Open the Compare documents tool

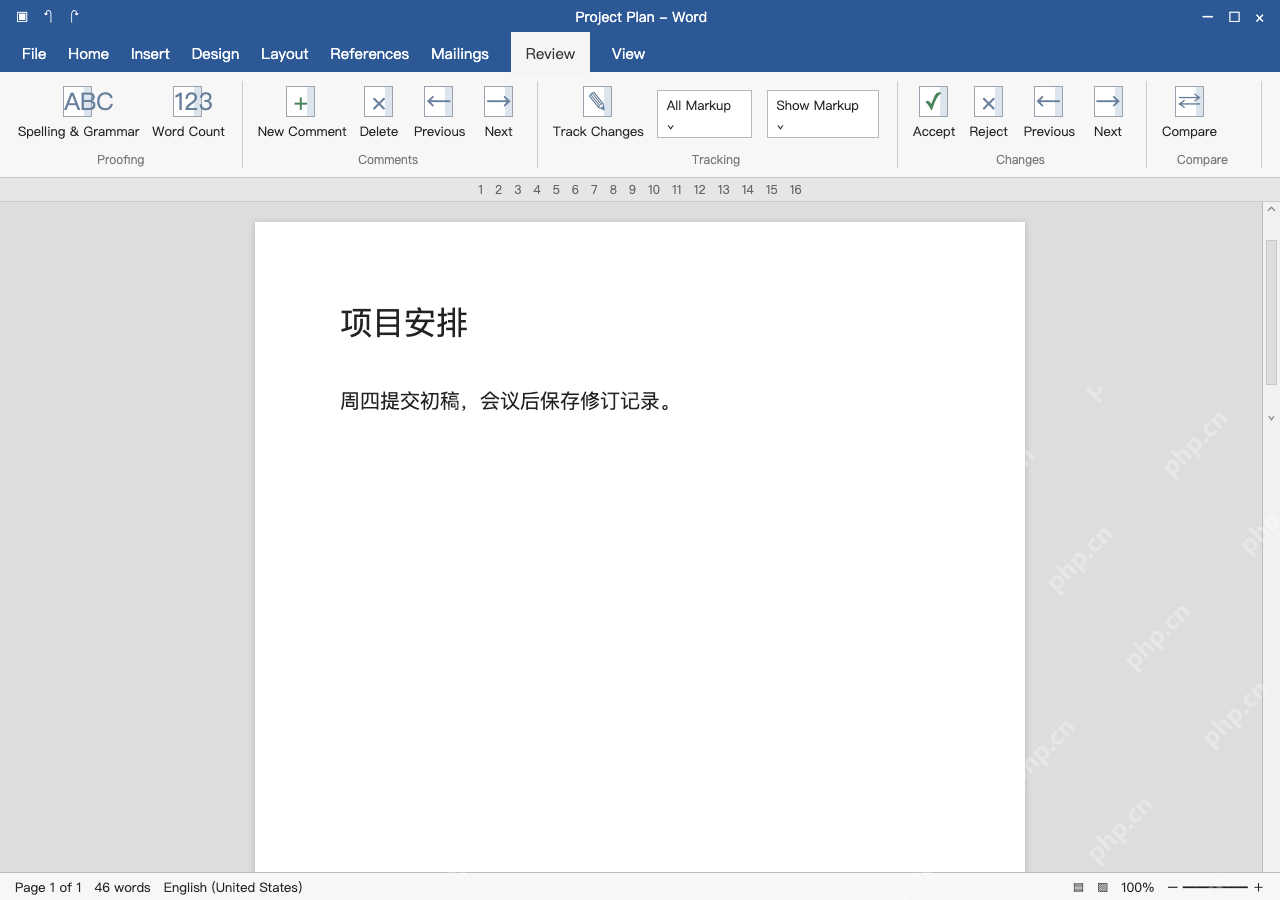pos(1189,113)
